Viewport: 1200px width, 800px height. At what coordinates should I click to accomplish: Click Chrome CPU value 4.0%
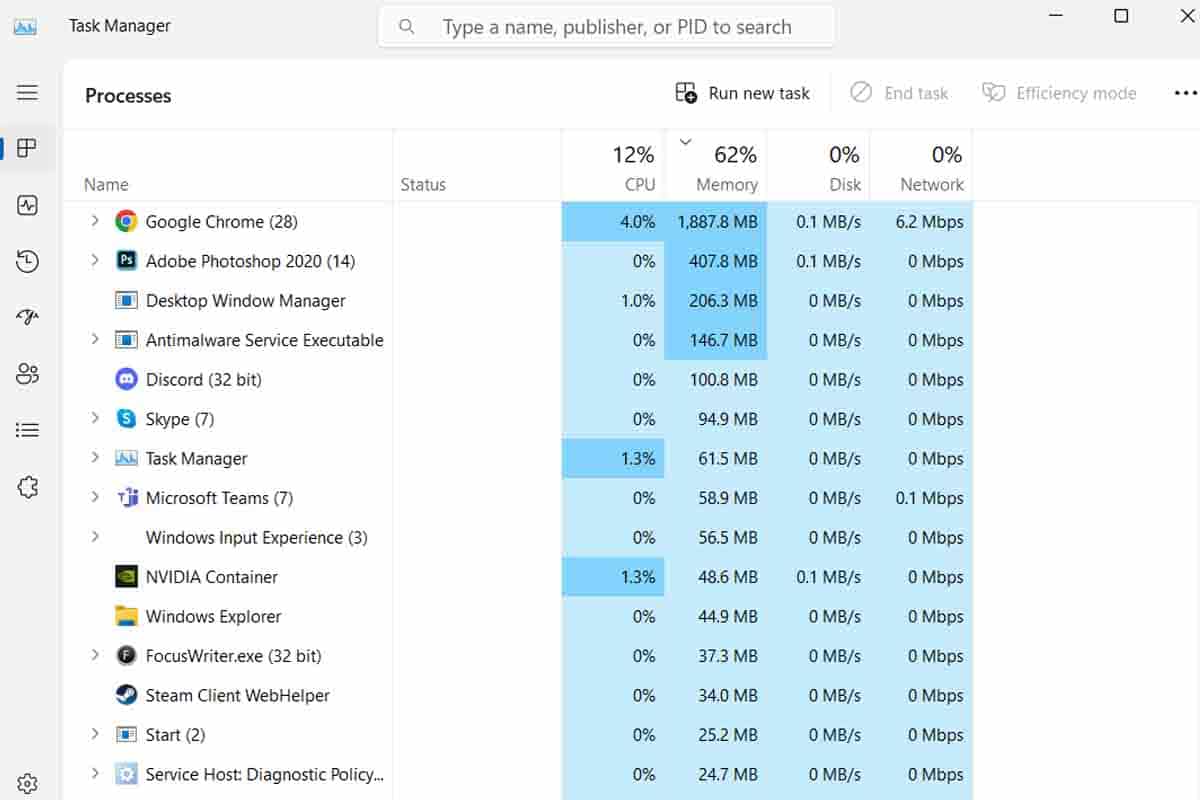coord(638,222)
